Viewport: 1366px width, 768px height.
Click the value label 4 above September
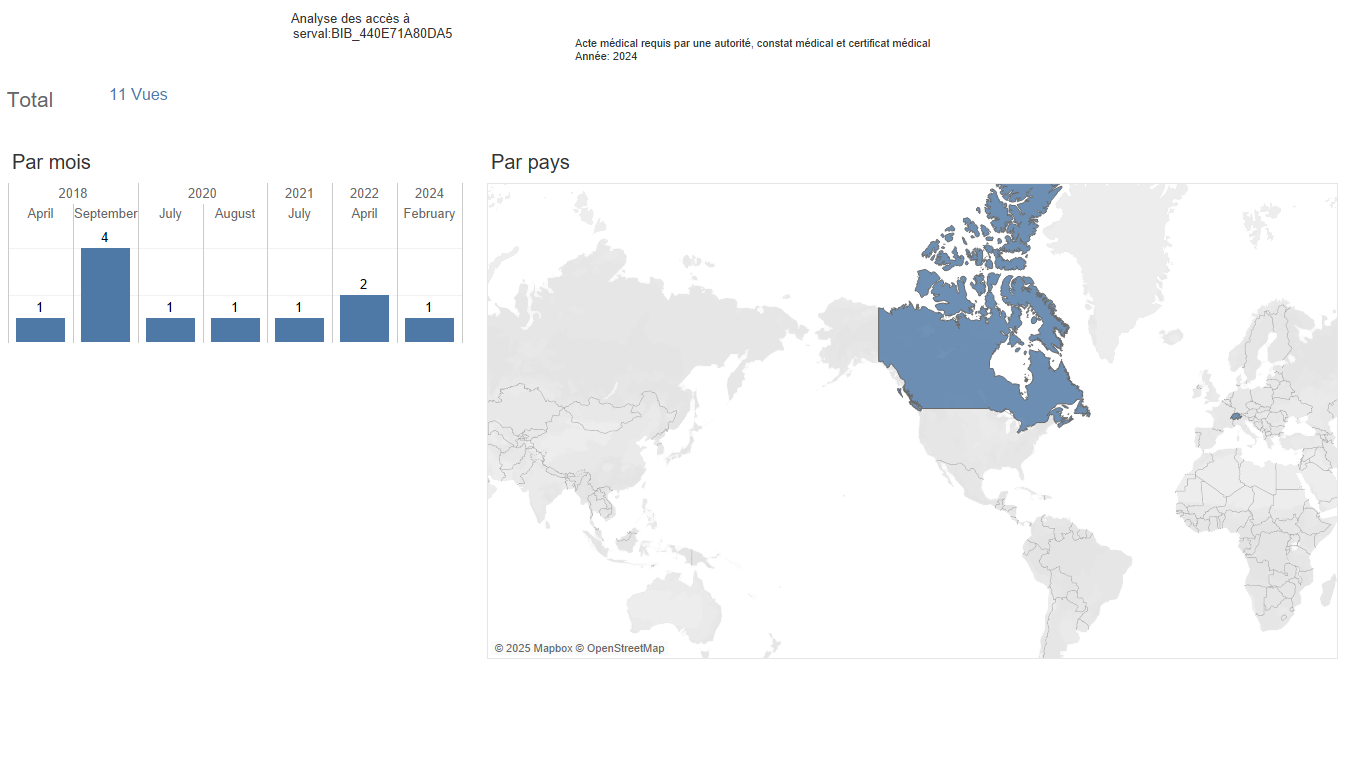point(105,237)
